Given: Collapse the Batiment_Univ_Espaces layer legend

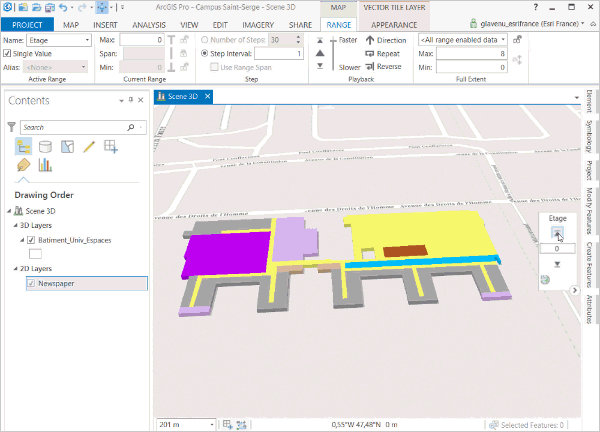Looking at the screenshot, I should click(x=22, y=240).
